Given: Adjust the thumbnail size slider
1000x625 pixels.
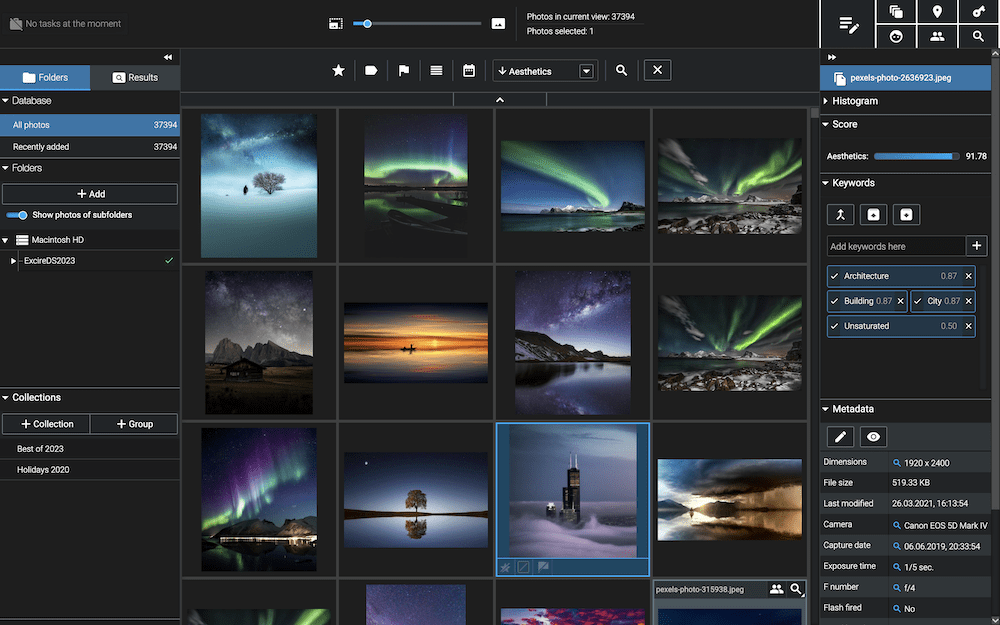Looking at the screenshot, I should [x=368, y=23].
